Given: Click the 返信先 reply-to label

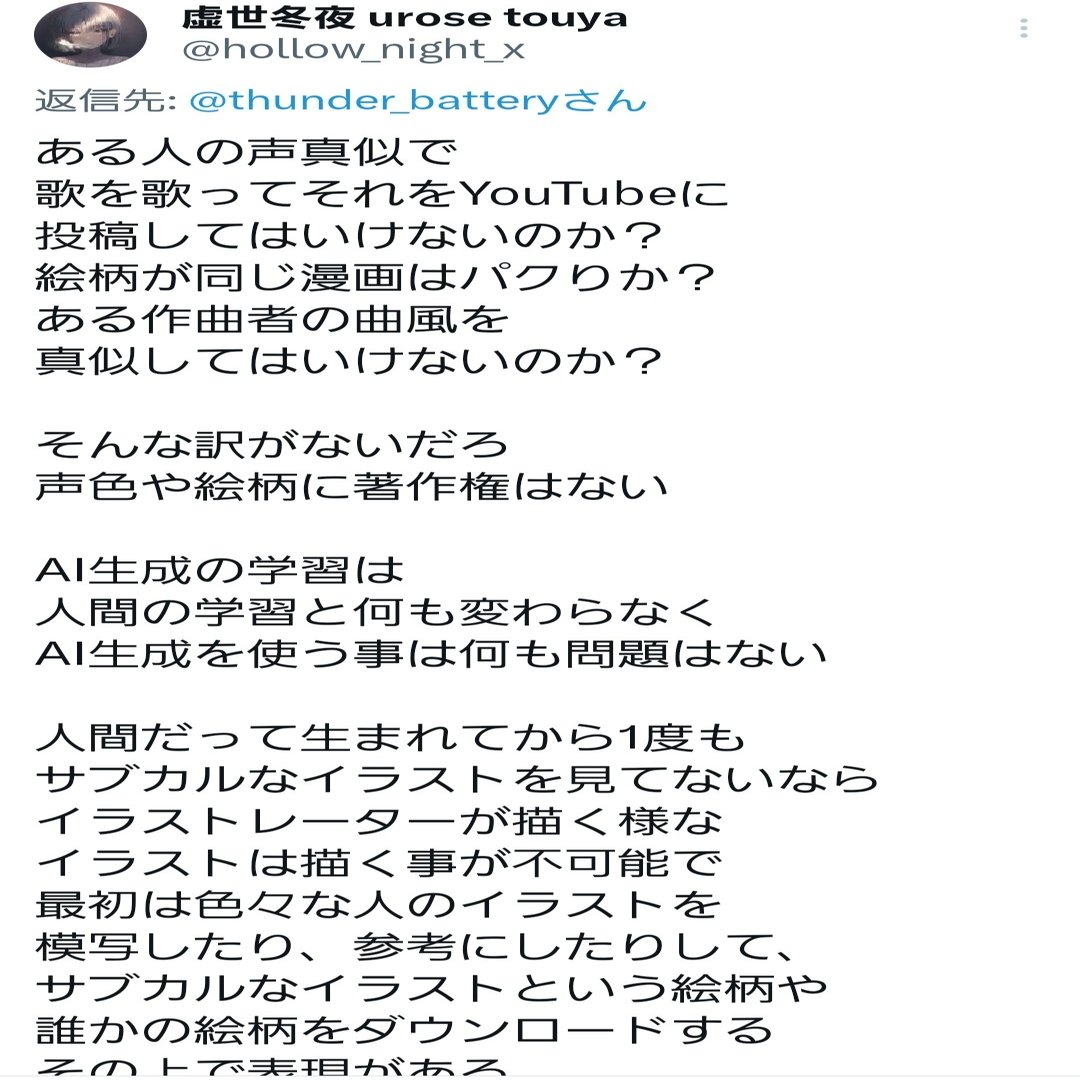Looking at the screenshot, I should coord(107,101).
